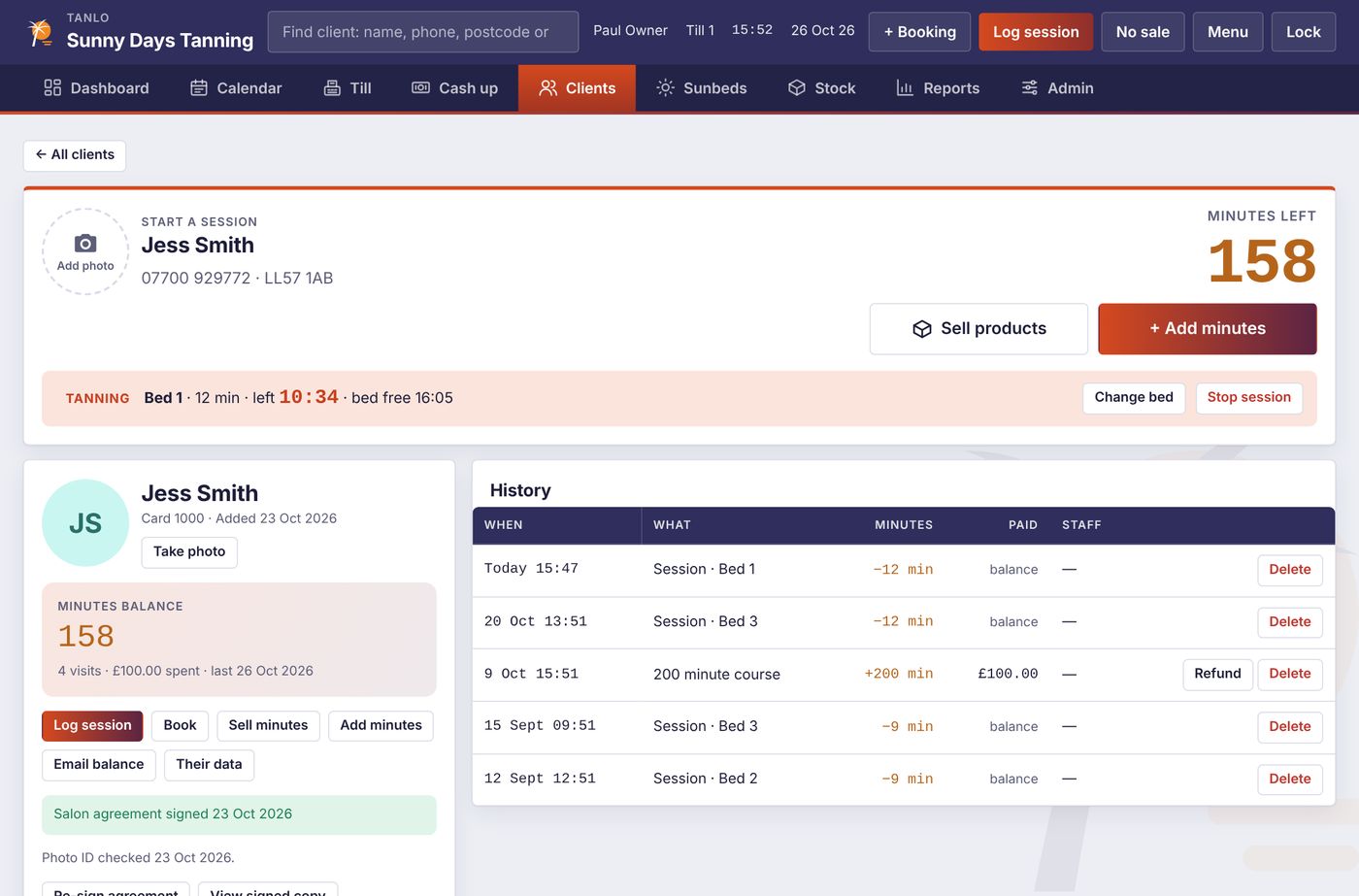Go back to All clients

[75, 155]
